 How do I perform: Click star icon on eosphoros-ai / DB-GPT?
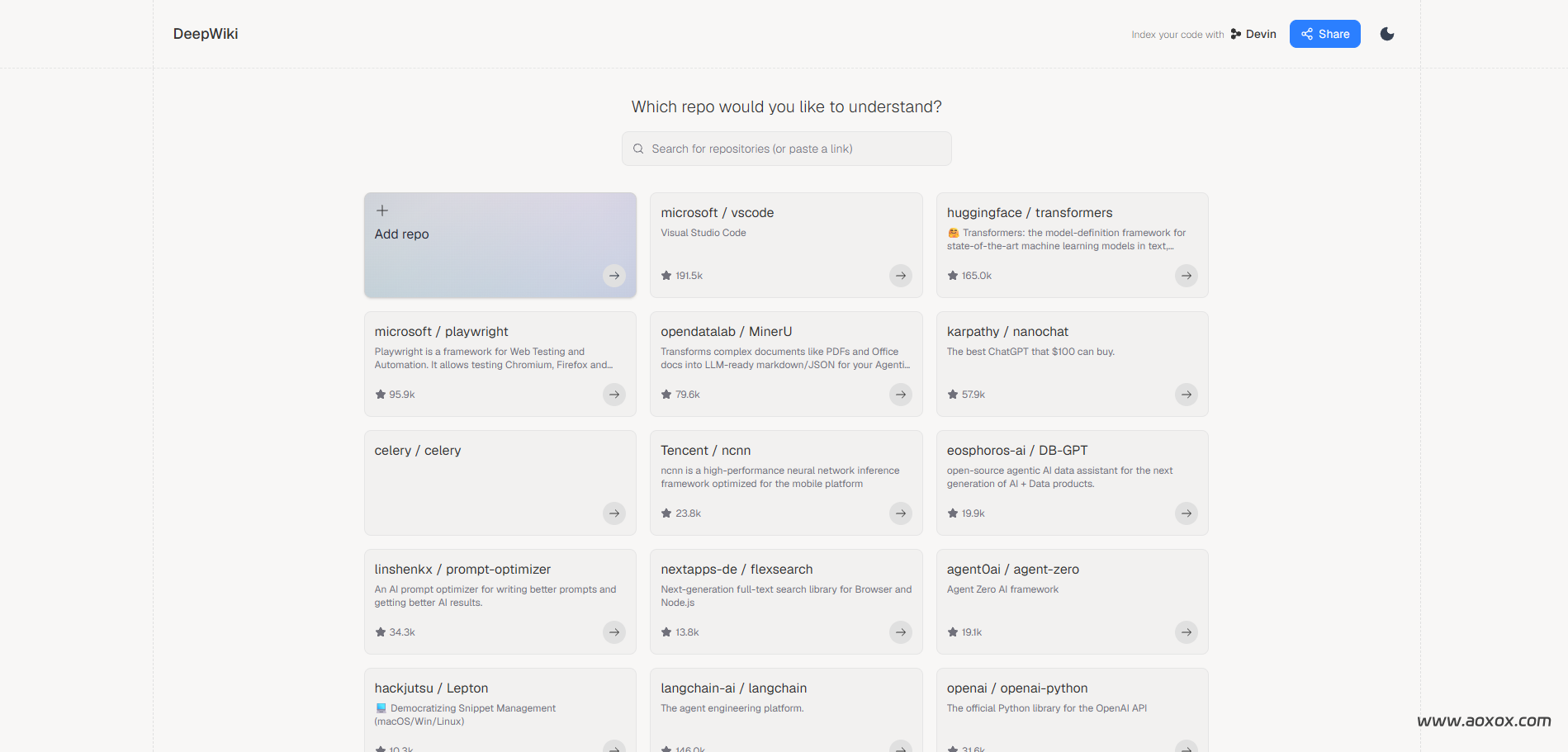(x=953, y=513)
